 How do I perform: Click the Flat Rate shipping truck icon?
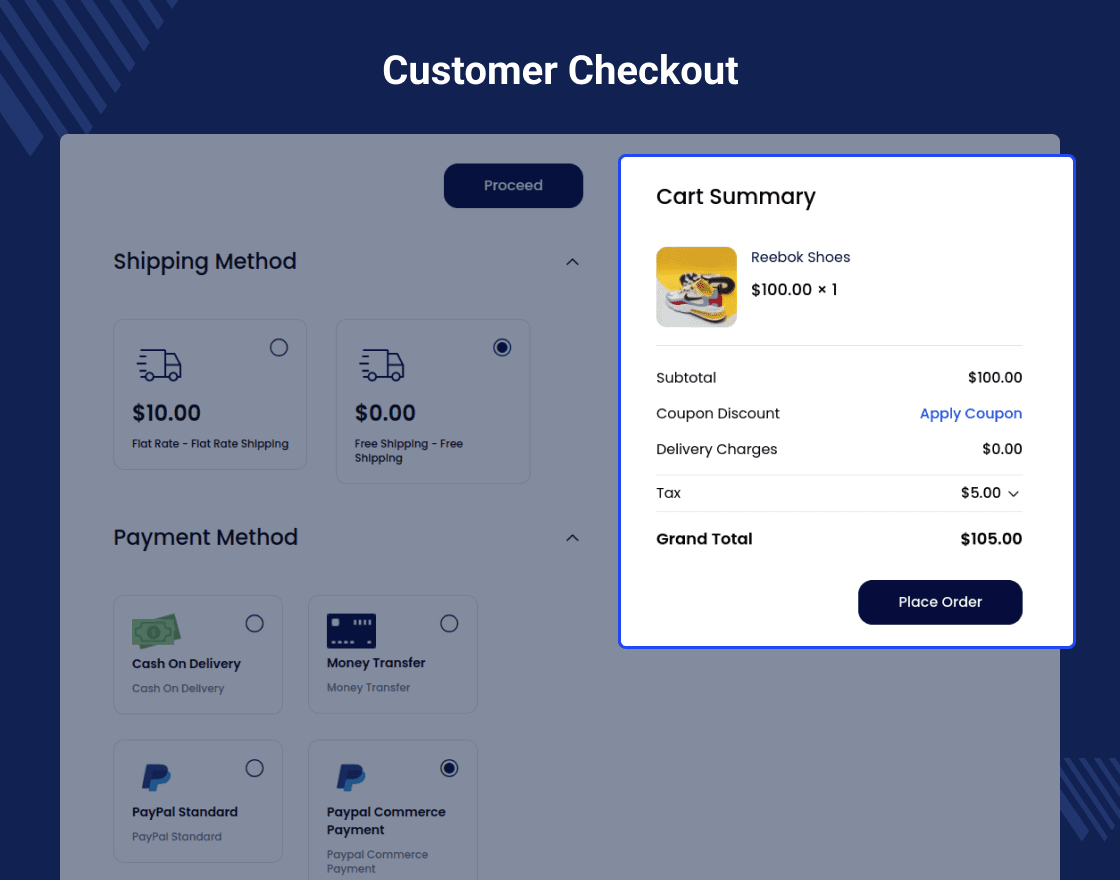click(x=159, y=365)
